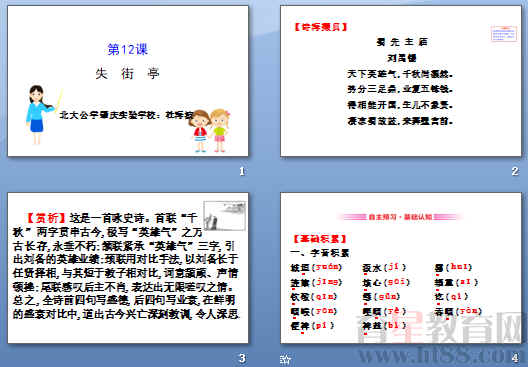Click the heading 失 街 亭 on slide 1
Viewport: 528px width, 367px height.
(127, 73)
